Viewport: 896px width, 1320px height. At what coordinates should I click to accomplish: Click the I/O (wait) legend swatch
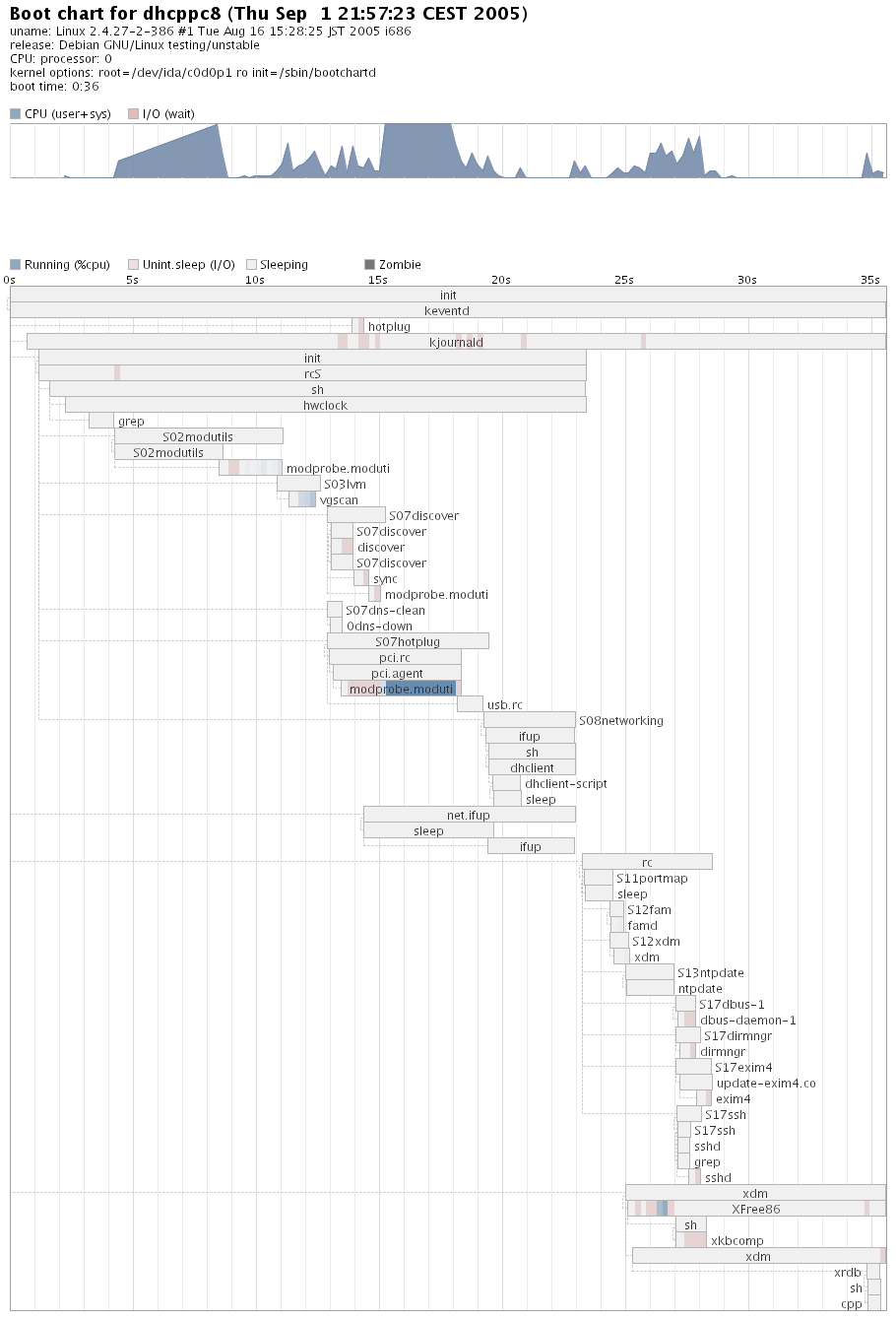133,114
